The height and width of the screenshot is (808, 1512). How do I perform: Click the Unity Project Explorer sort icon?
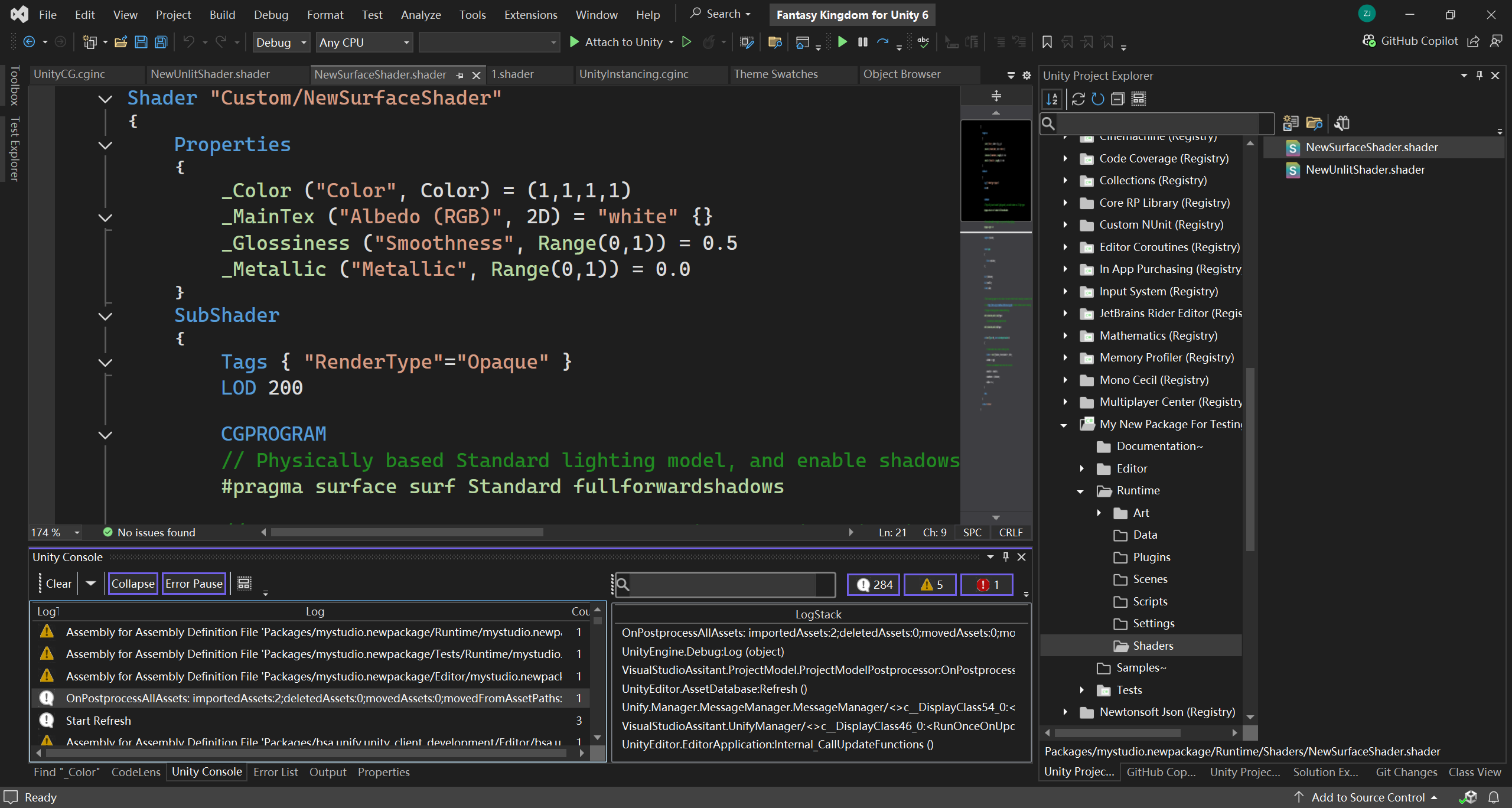tap(1052, 99)
